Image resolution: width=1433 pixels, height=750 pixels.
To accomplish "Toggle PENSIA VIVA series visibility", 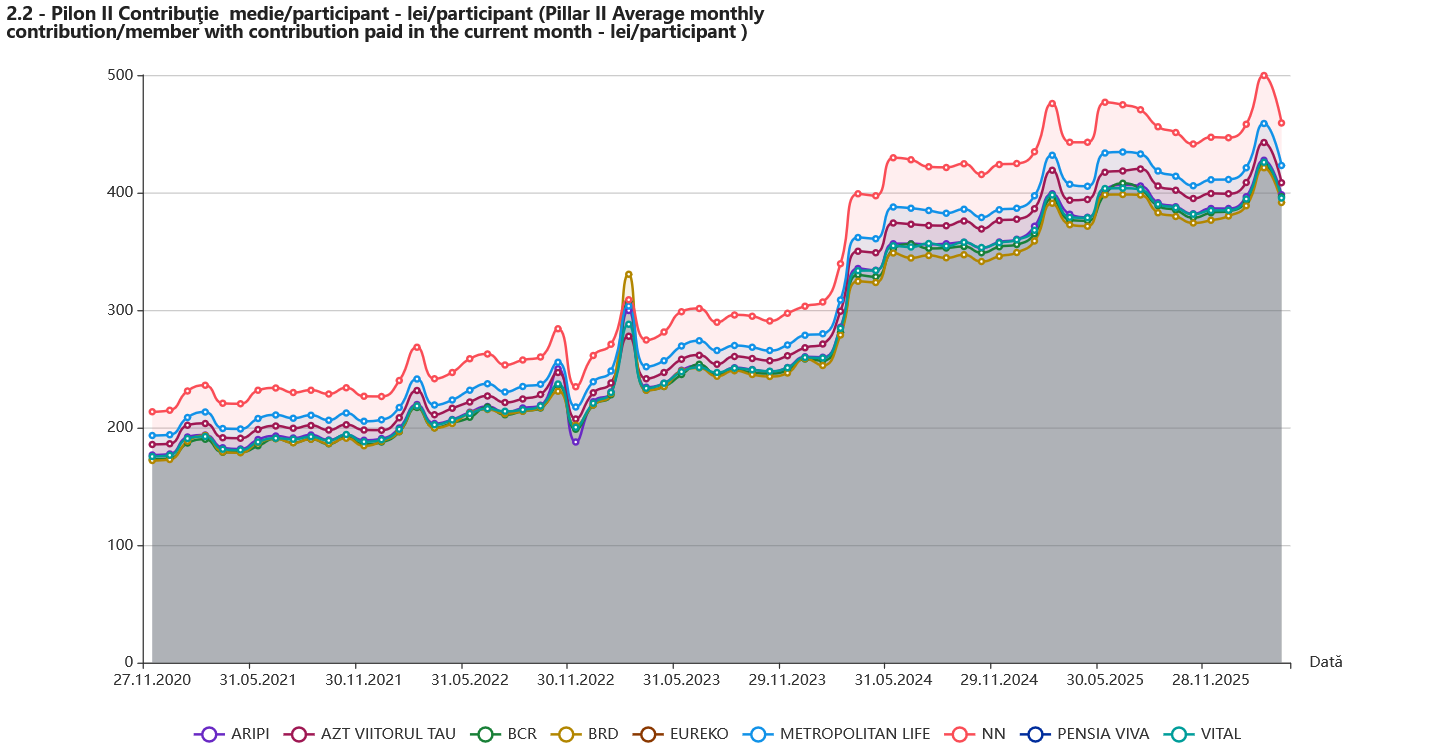I will tap(1085, 734).
